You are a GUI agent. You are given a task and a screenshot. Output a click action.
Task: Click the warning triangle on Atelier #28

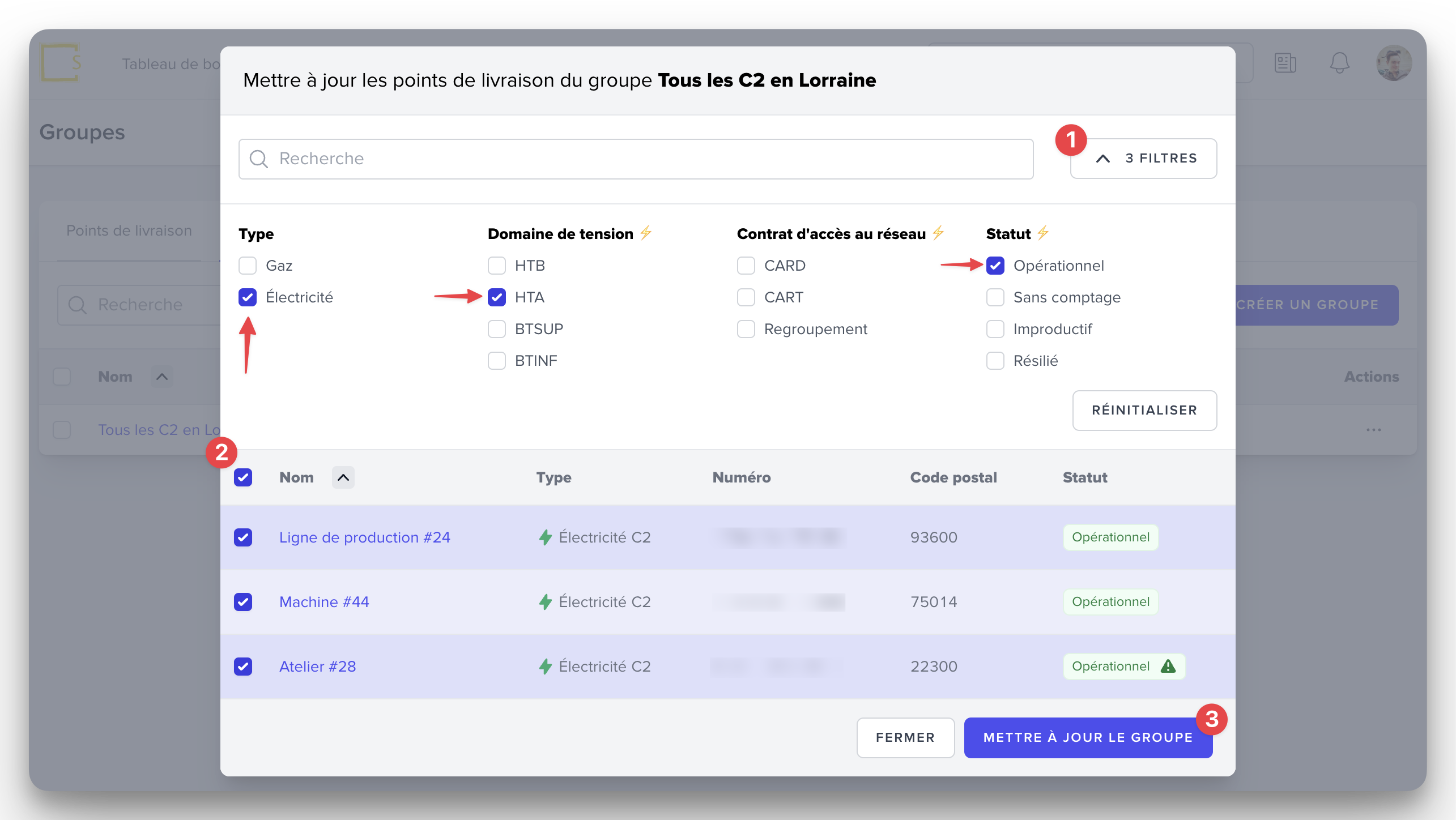(1168, 667)
